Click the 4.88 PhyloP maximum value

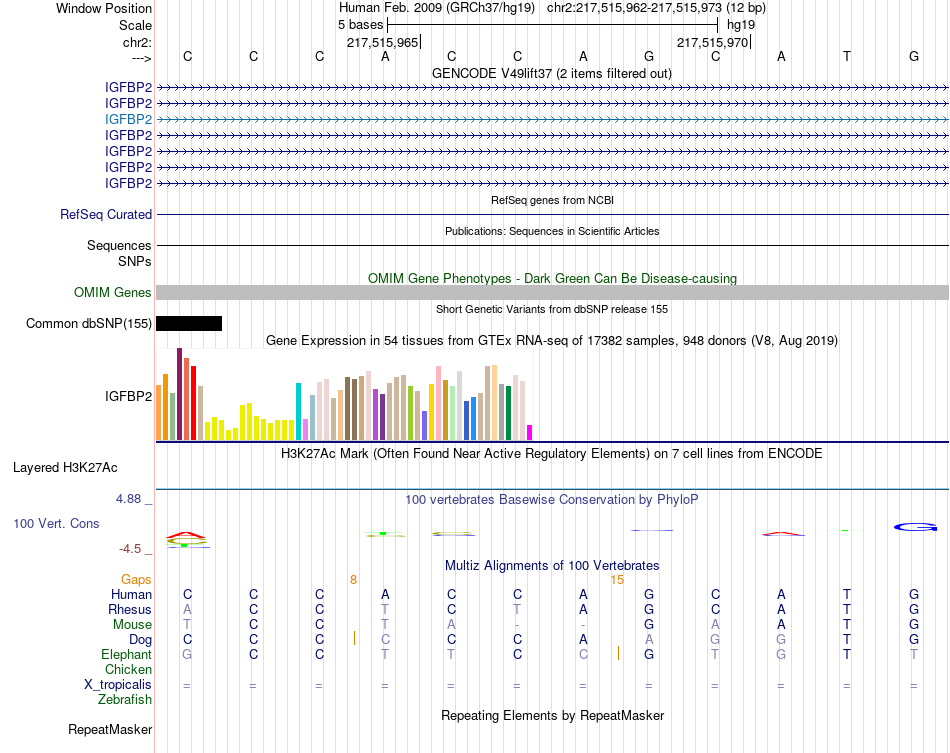pos(128,499)
